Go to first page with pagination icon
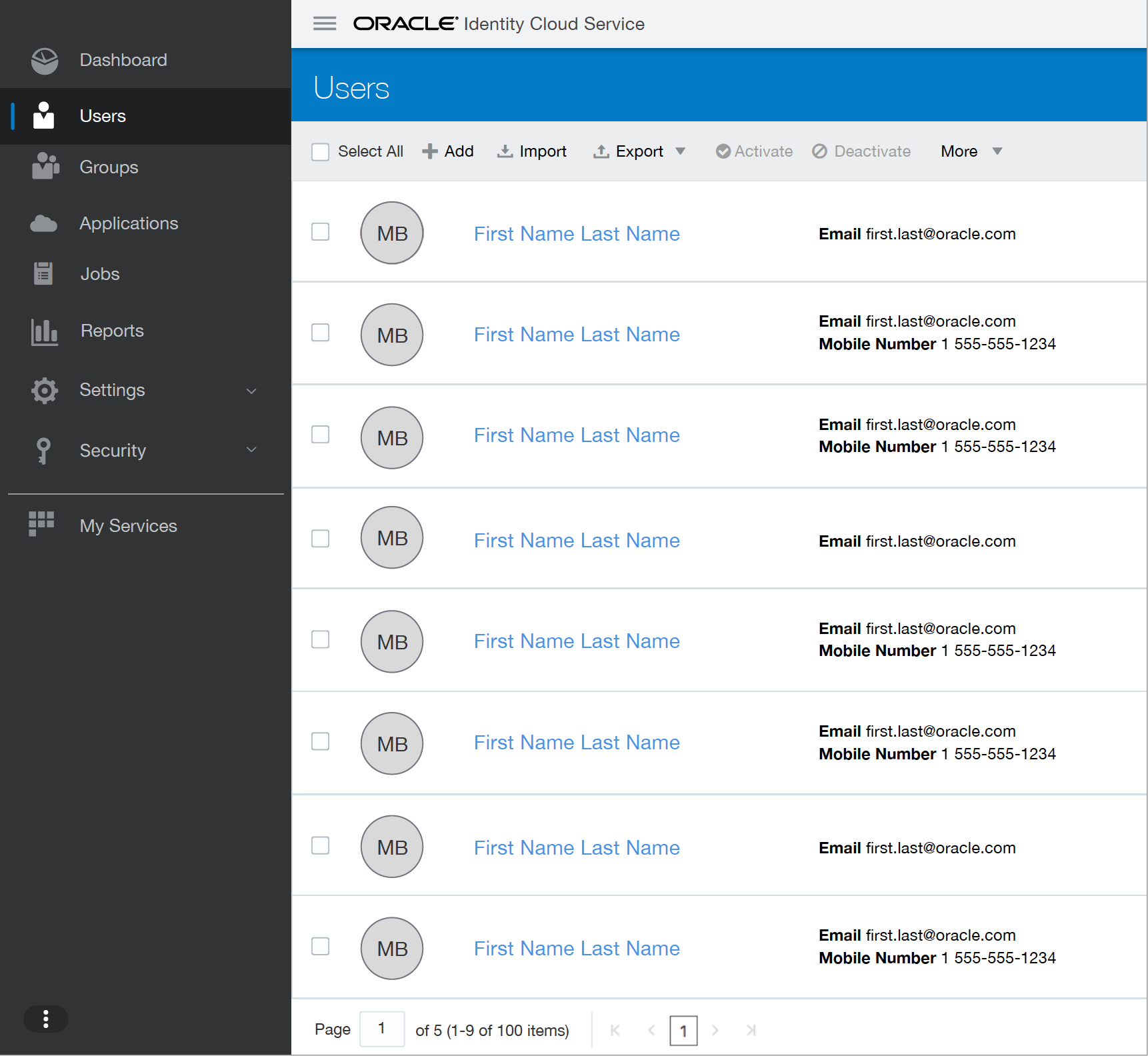 click(615, 1030)
